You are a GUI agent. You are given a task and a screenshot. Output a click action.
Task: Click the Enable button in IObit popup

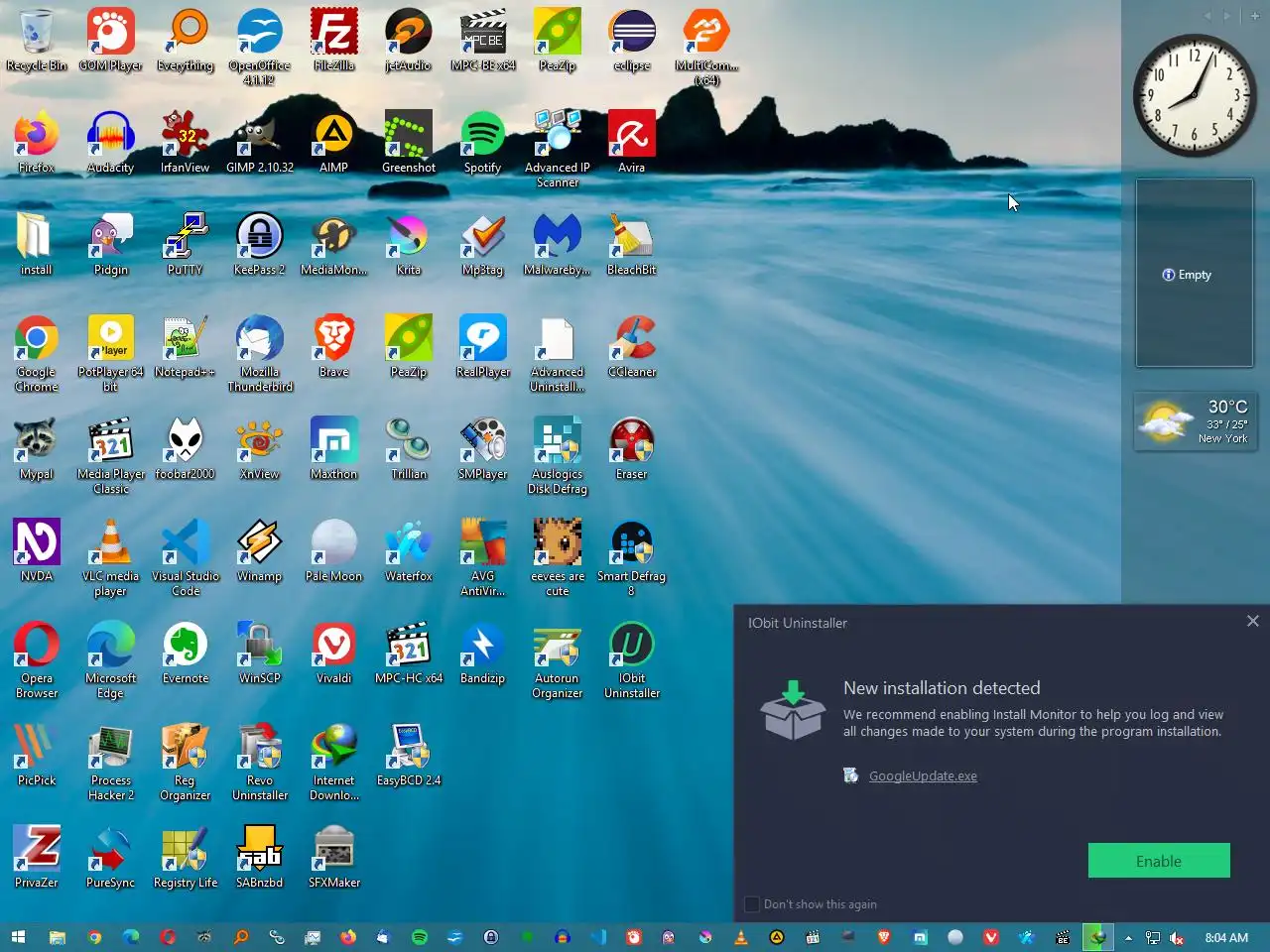coord(1159,861)
